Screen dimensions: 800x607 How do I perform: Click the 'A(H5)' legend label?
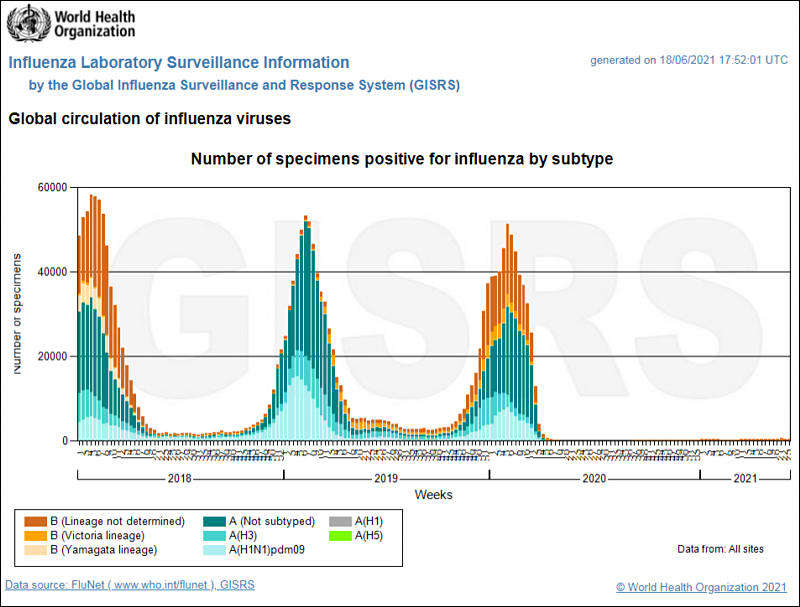click(369, 536)
